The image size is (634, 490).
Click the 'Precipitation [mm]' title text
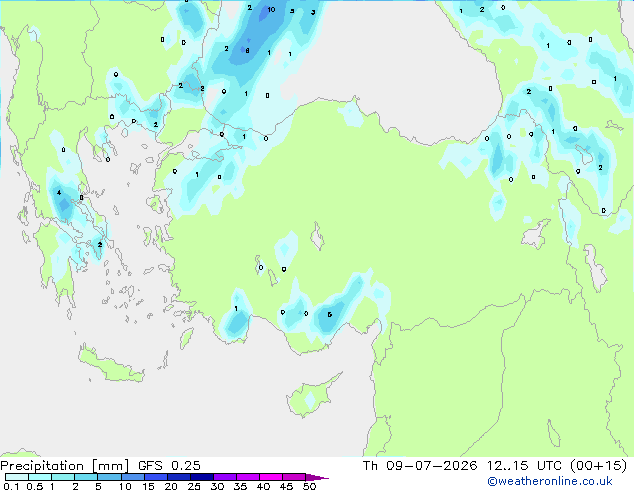click(x=65, y=466)
